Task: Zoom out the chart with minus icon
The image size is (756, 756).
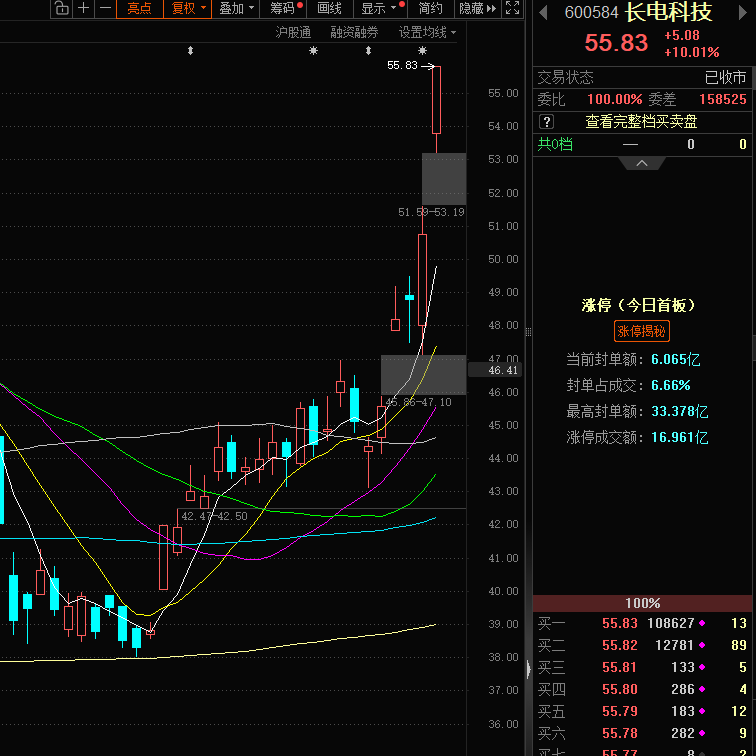Action: coord(105,8)
